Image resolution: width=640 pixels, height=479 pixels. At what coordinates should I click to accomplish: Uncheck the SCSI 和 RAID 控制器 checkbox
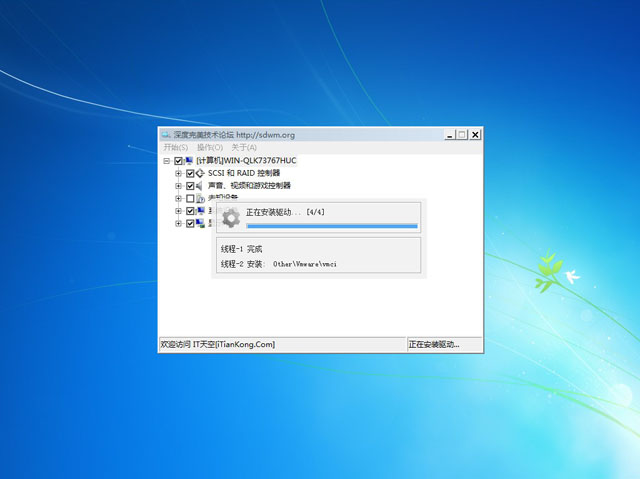point(190,173)
